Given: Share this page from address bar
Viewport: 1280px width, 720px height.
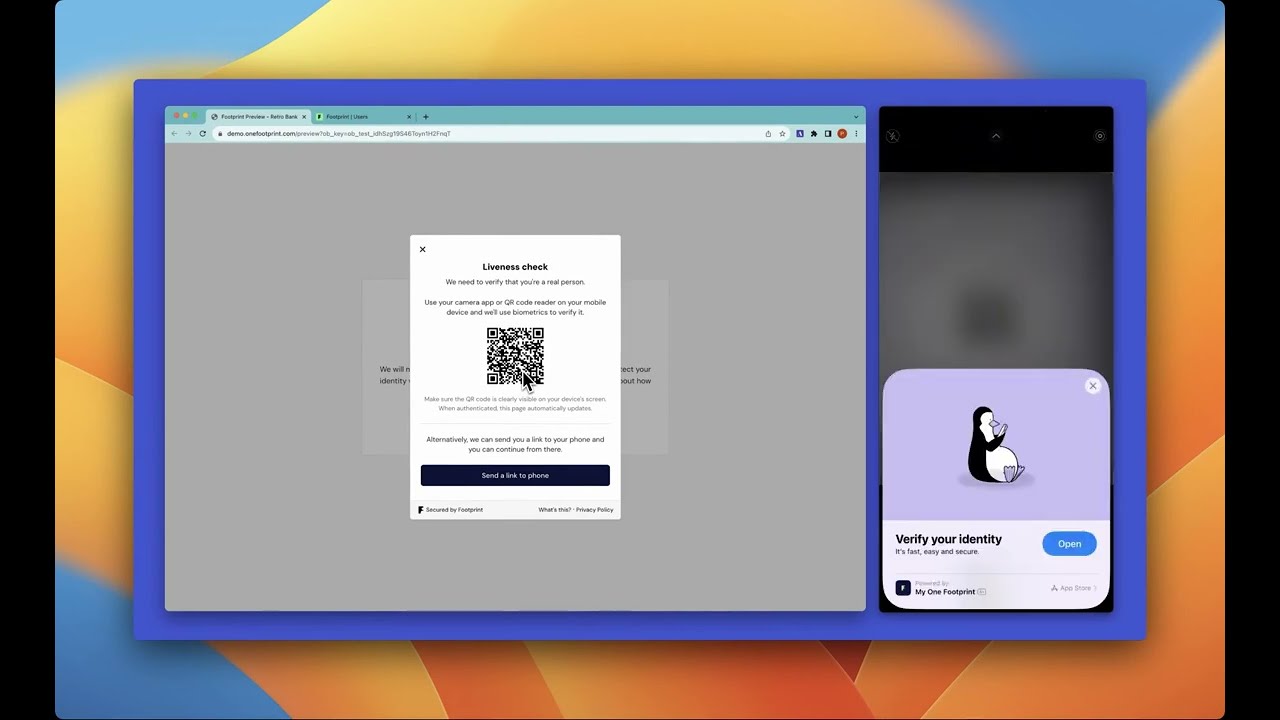Looking at the screenshot, I should point(768,133).
